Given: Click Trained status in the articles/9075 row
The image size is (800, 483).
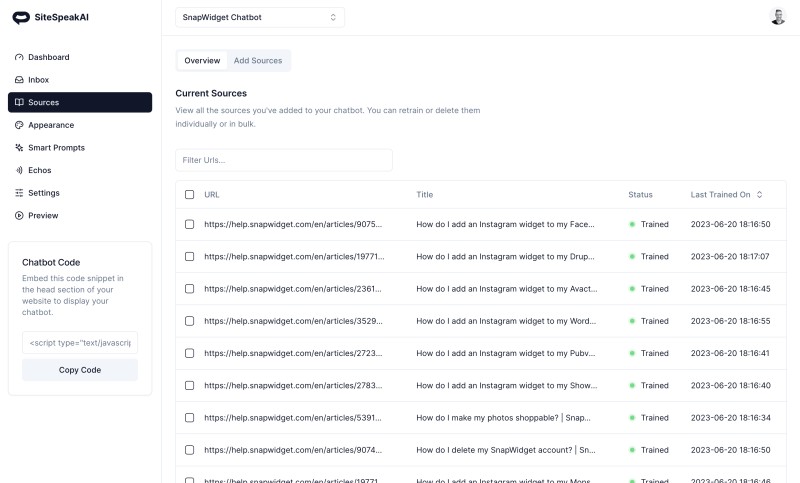Looking at the screenshot, I should pos(649,224).
